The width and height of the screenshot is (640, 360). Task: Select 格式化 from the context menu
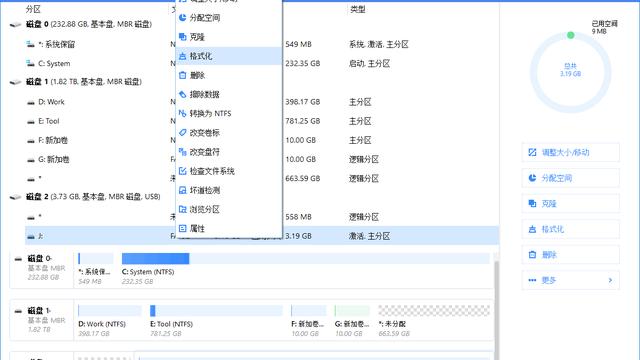(x=229, y=56)
